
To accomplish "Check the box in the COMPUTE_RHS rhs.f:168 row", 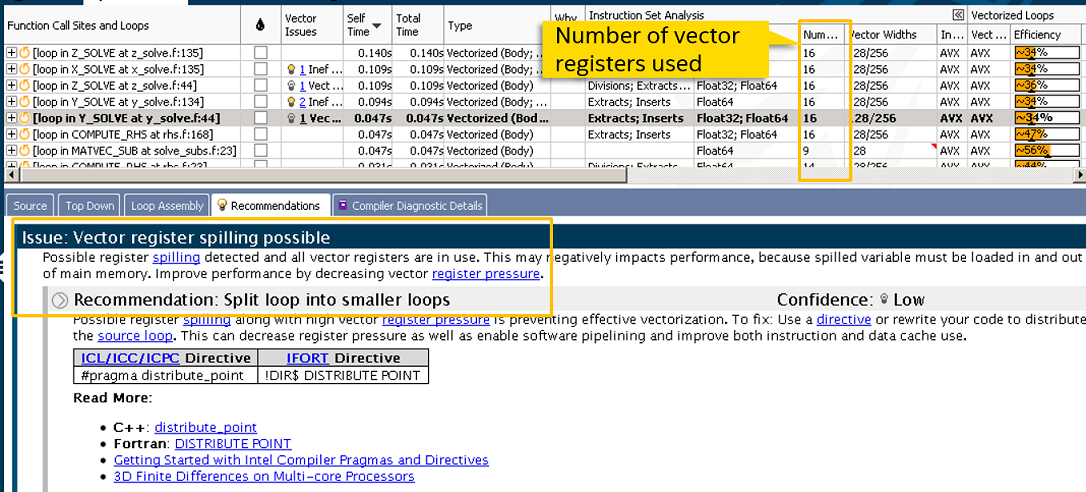I will [260, 134].
